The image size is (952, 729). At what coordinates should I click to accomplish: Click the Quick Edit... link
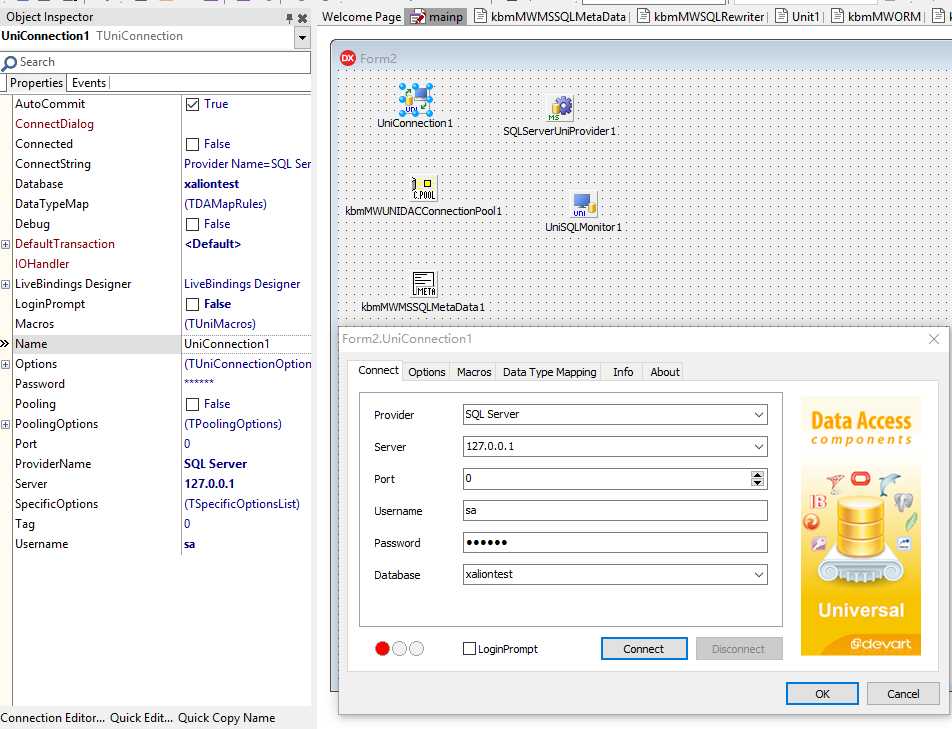[x=141, y=718]
